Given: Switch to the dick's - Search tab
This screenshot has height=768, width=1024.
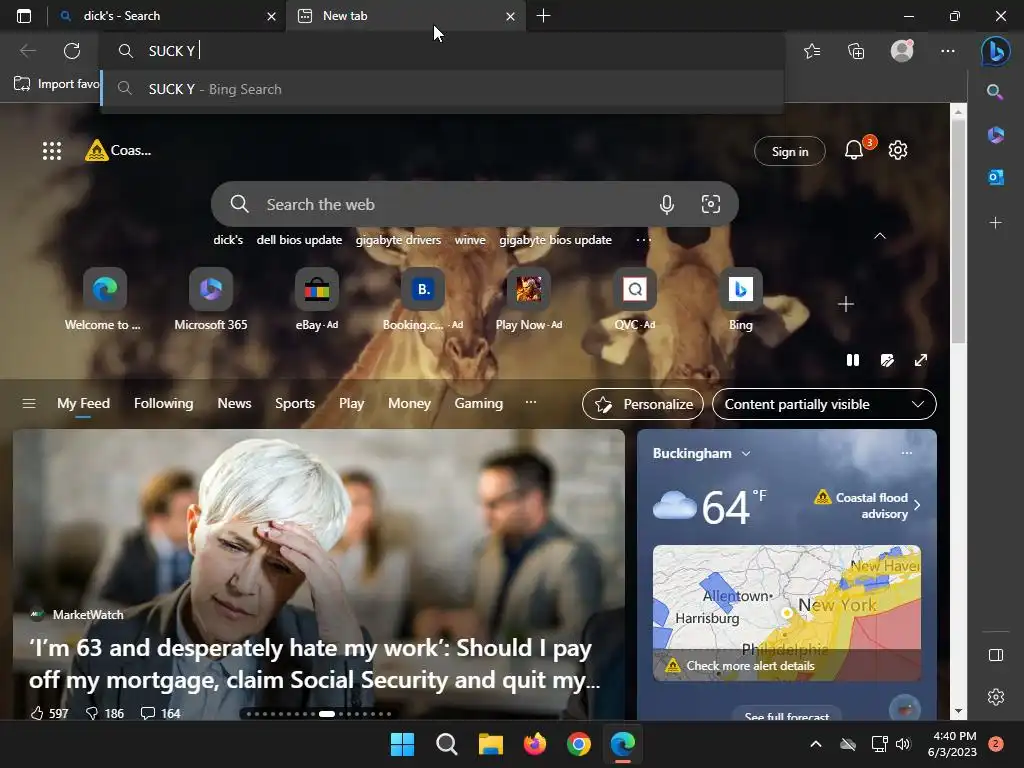Looking at the screenshot, I should (x=167, y=16).
